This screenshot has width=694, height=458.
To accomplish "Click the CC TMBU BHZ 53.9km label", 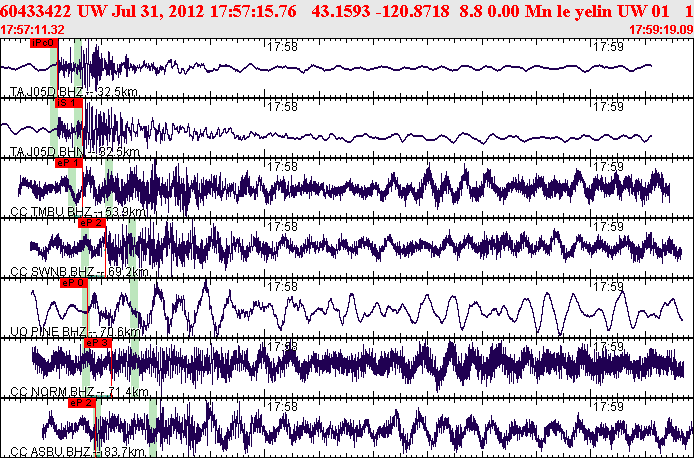I will click(78, 212).
